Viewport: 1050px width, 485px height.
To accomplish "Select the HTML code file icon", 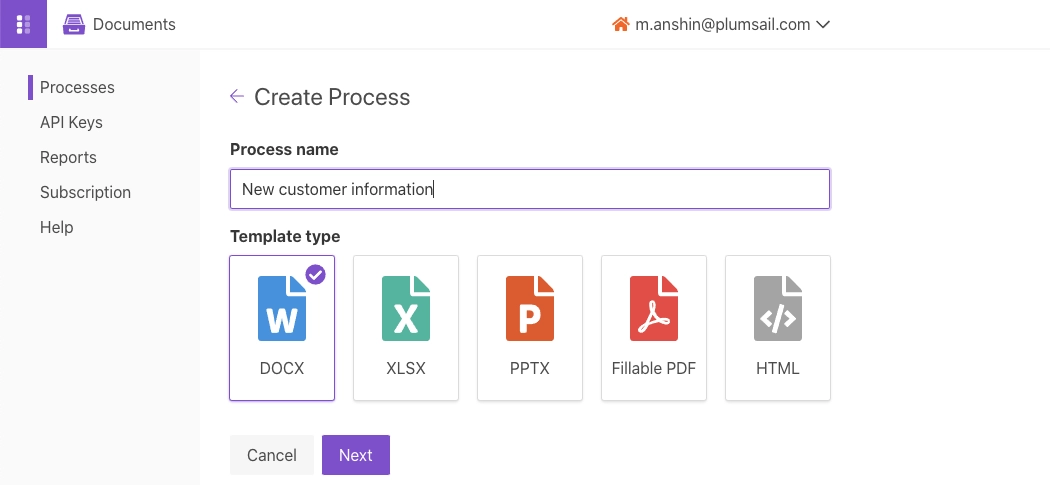I will pos(777,309).
